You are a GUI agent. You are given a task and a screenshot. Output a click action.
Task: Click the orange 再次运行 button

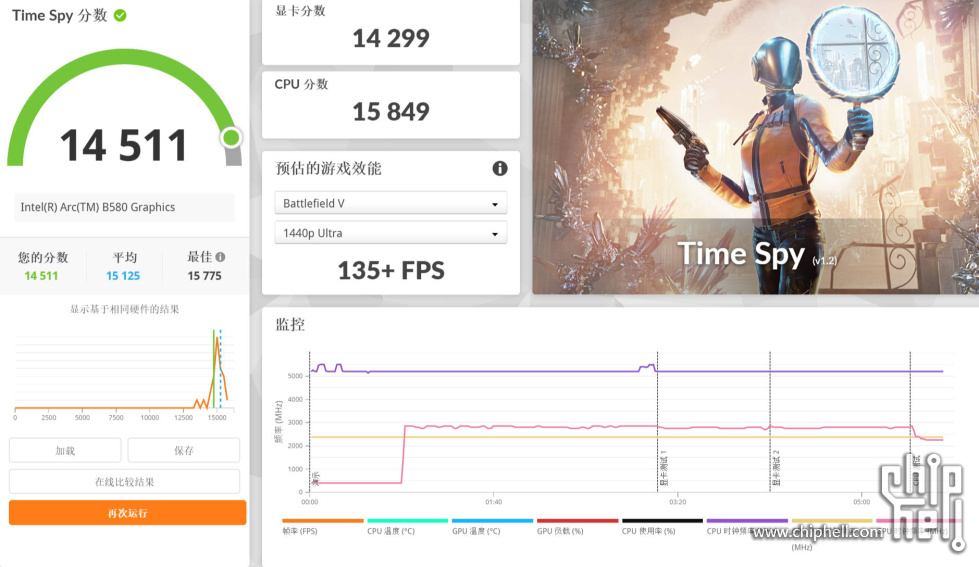127,513
